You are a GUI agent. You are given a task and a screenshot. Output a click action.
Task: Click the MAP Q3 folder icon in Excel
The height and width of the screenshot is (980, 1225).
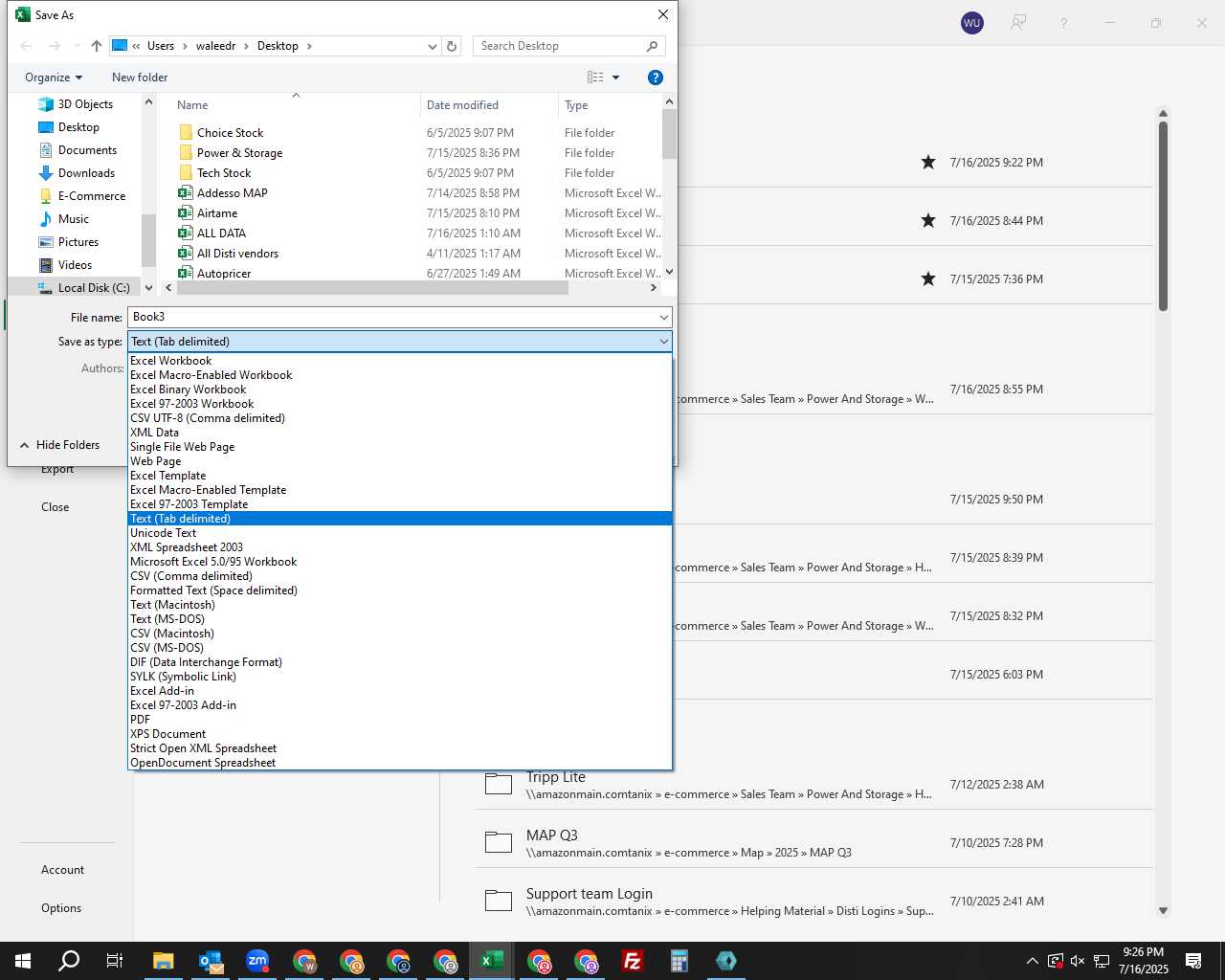tap(499, 842)
